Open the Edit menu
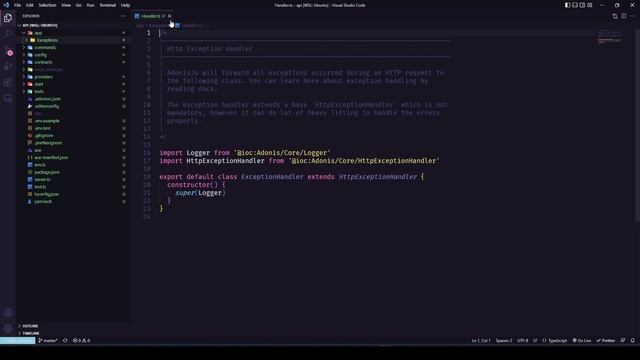The height and width of the screenshot is (360, 640). pyautogui.click(x=30, y=5)
